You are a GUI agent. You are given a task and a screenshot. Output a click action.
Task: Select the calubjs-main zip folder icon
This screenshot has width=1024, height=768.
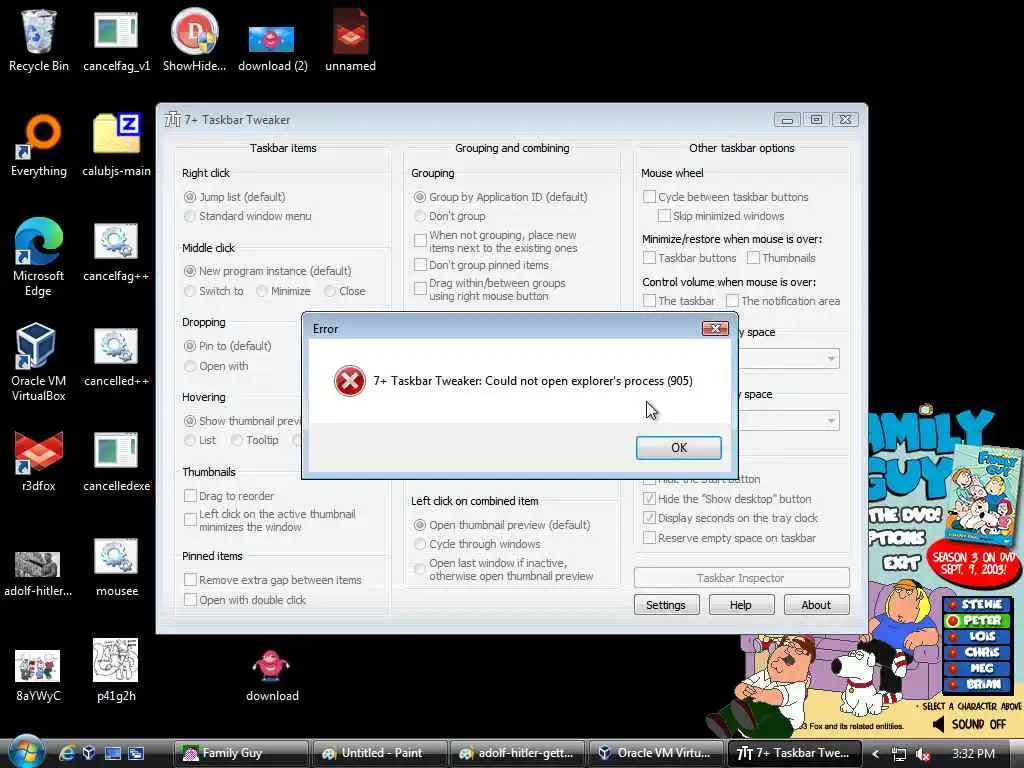[x=116, y=145]
